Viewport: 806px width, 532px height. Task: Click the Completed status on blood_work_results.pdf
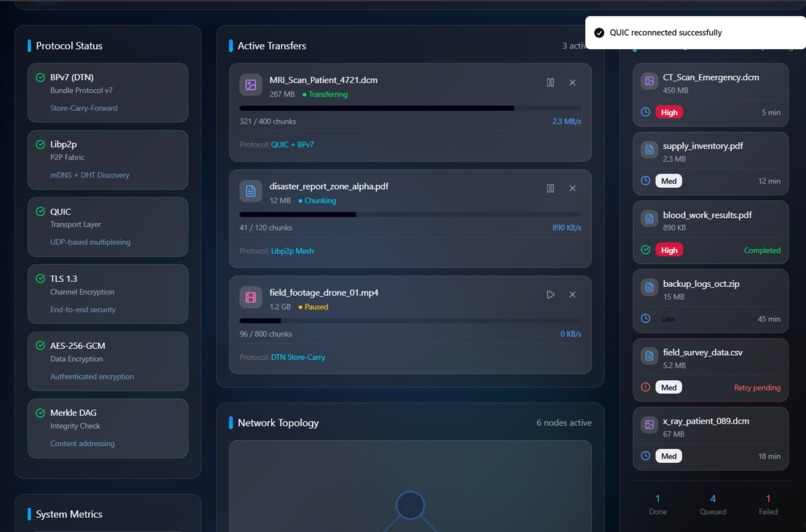click(x=762, y=250)
